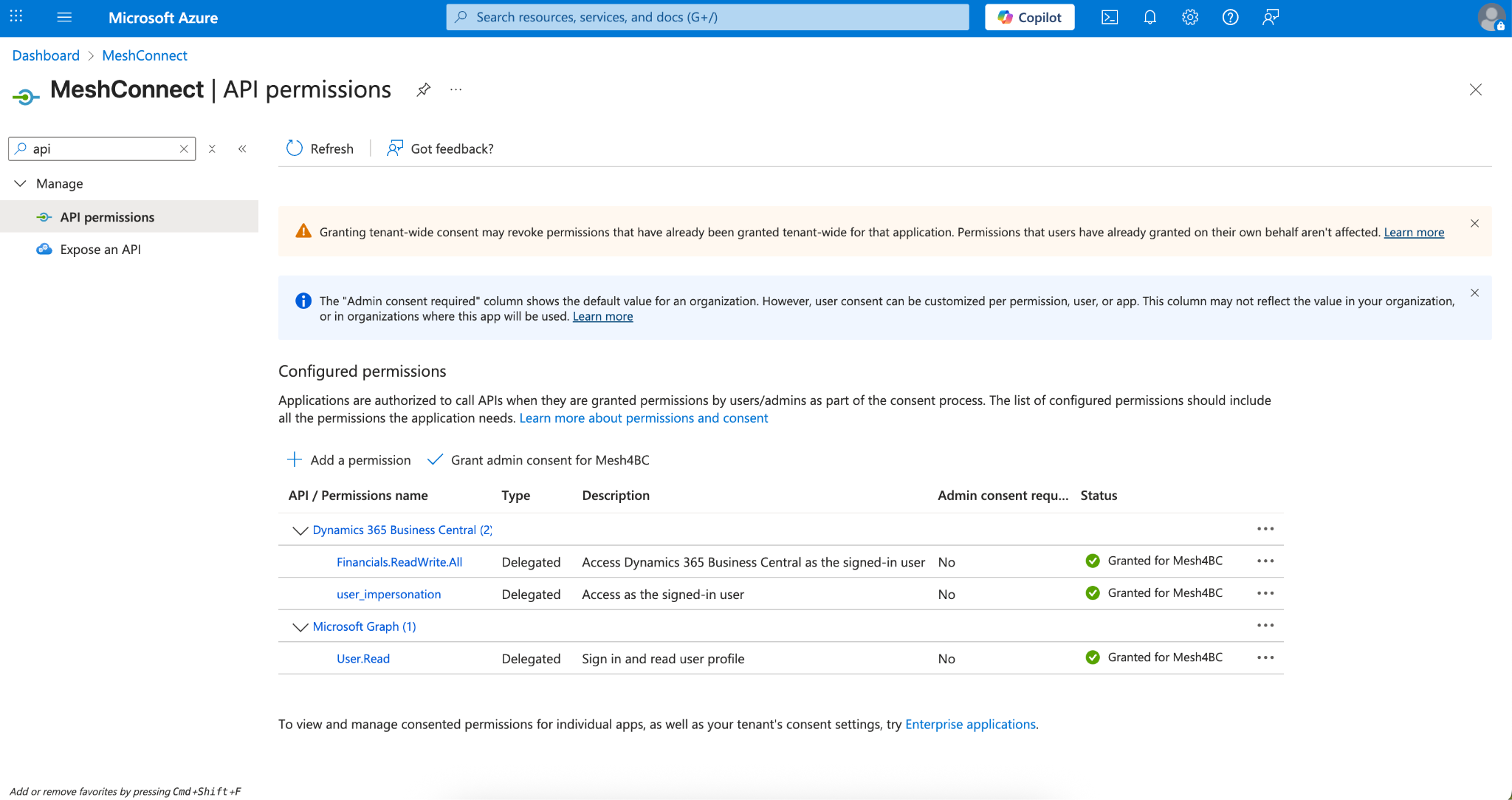Viewport: 1512px width, 800px height.
Task: Open portal settings gear icon
Action: 1190,17
